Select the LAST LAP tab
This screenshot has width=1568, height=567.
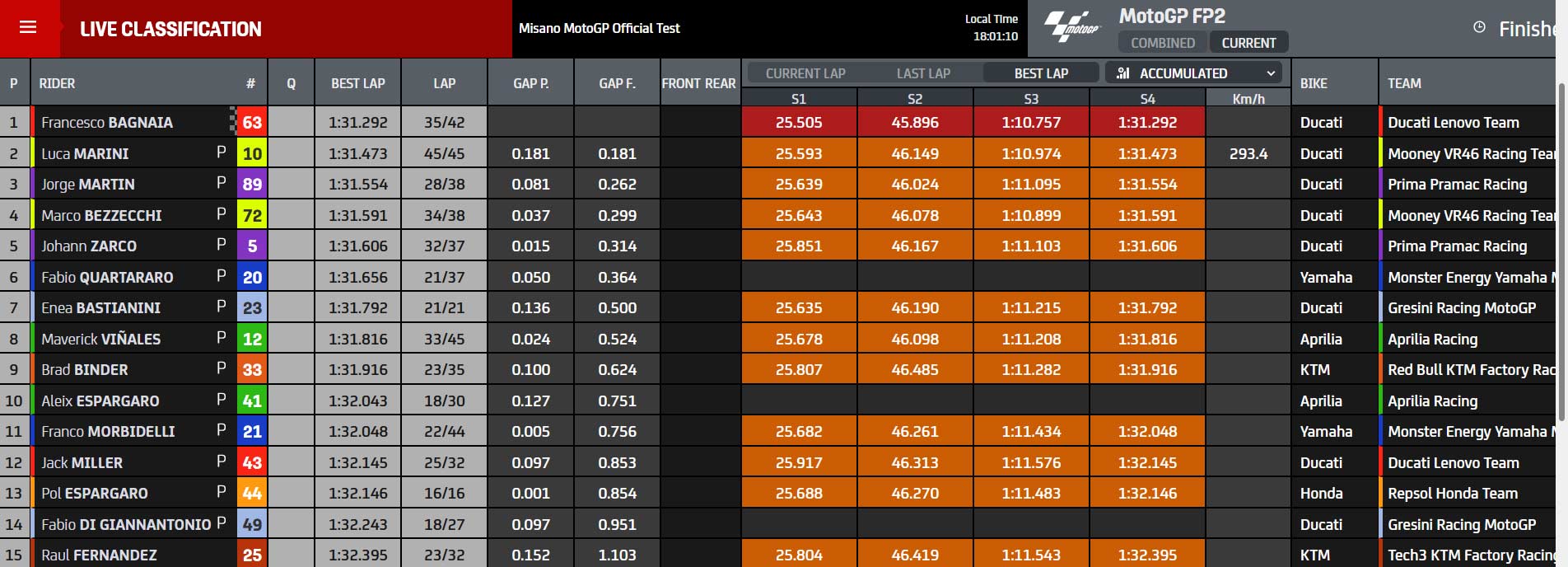point(923,73)
